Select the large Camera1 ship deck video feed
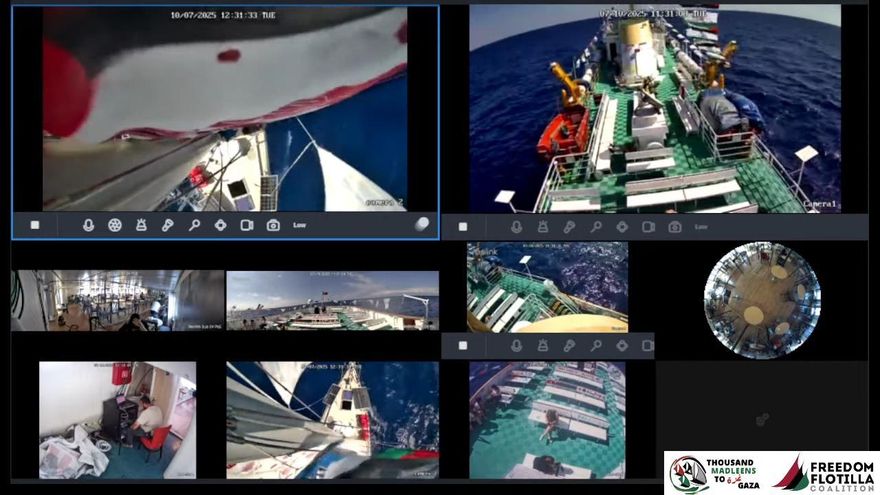The image size is (880, 495). click(655, 109)
